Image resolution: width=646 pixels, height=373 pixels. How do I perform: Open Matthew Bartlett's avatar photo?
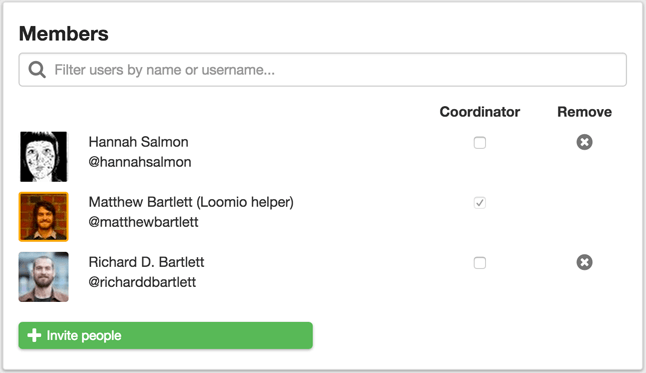[x=44, y=217]
